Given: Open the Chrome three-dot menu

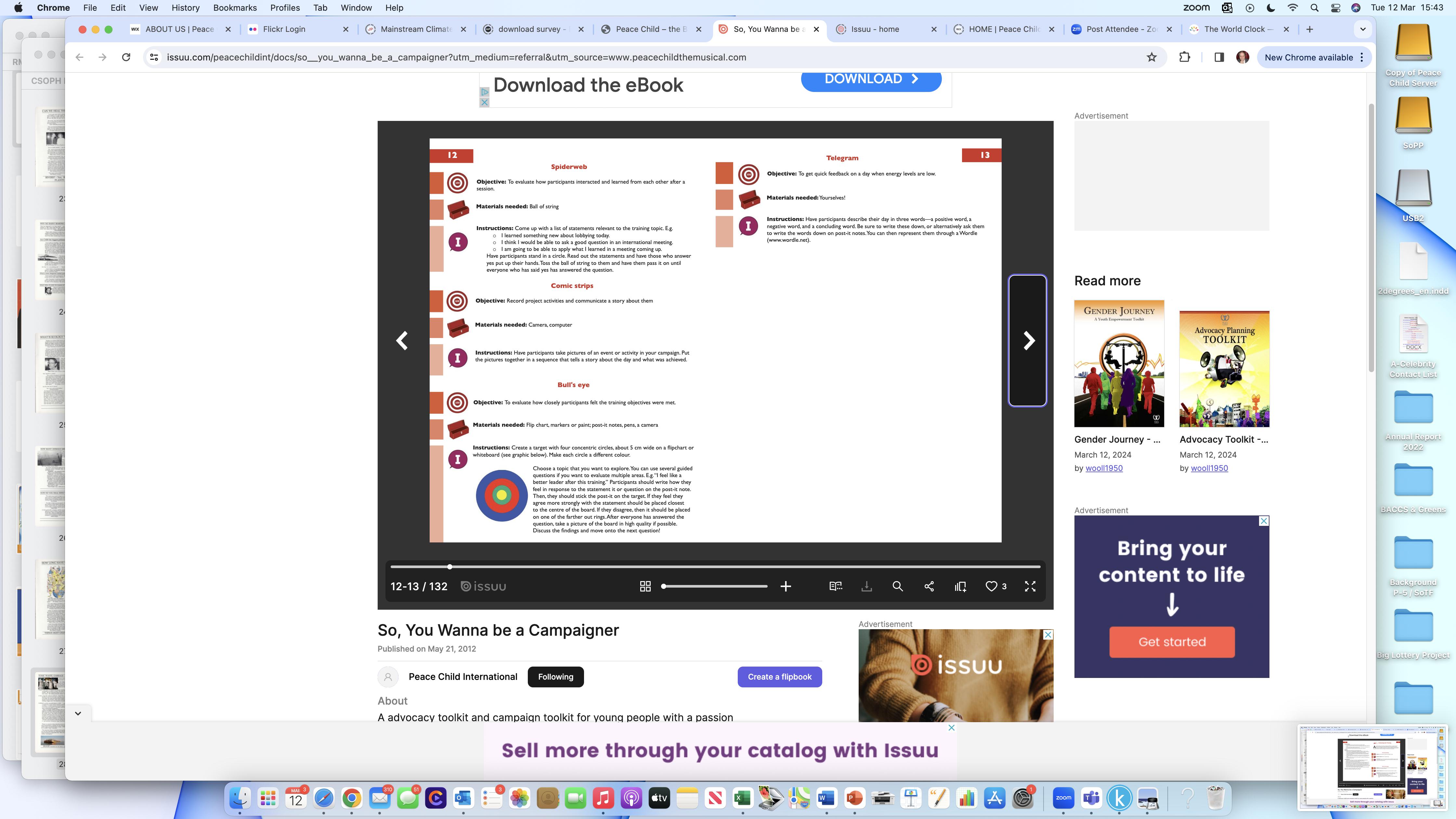Looking at the screenshot, I should [1362, 57].
